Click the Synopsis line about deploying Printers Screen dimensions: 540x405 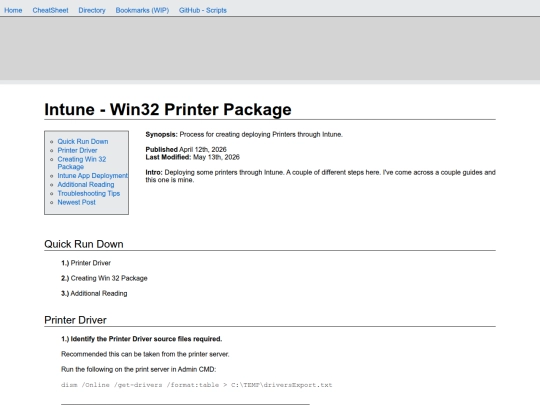pos(244,134)
